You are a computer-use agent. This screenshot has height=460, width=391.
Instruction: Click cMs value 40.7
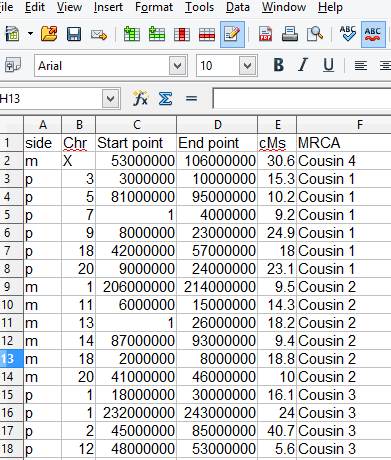pyautogui.click(x=277, y=431)
